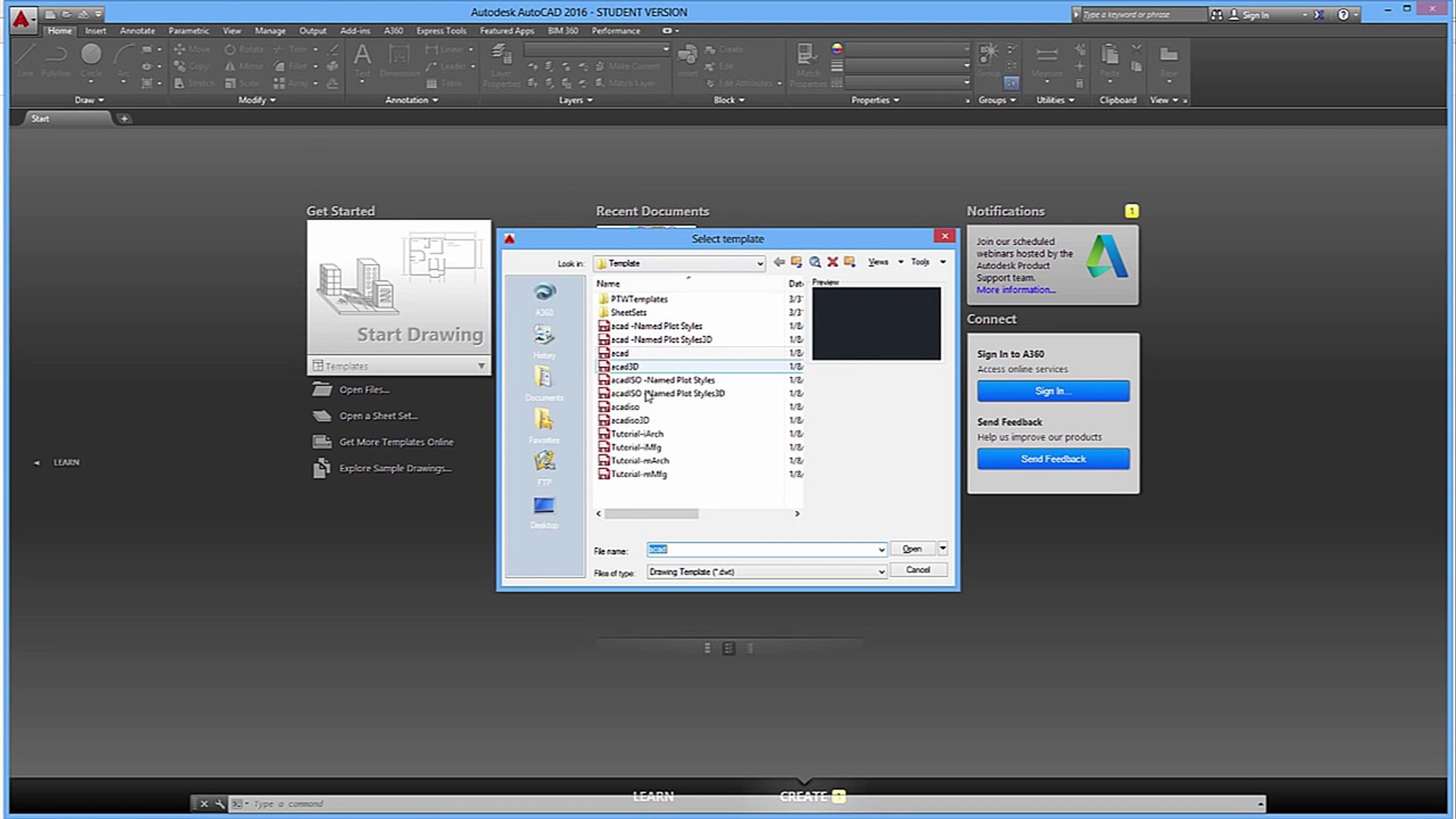
Task: Click the customize wrench icon on command line
Action: 220,804
